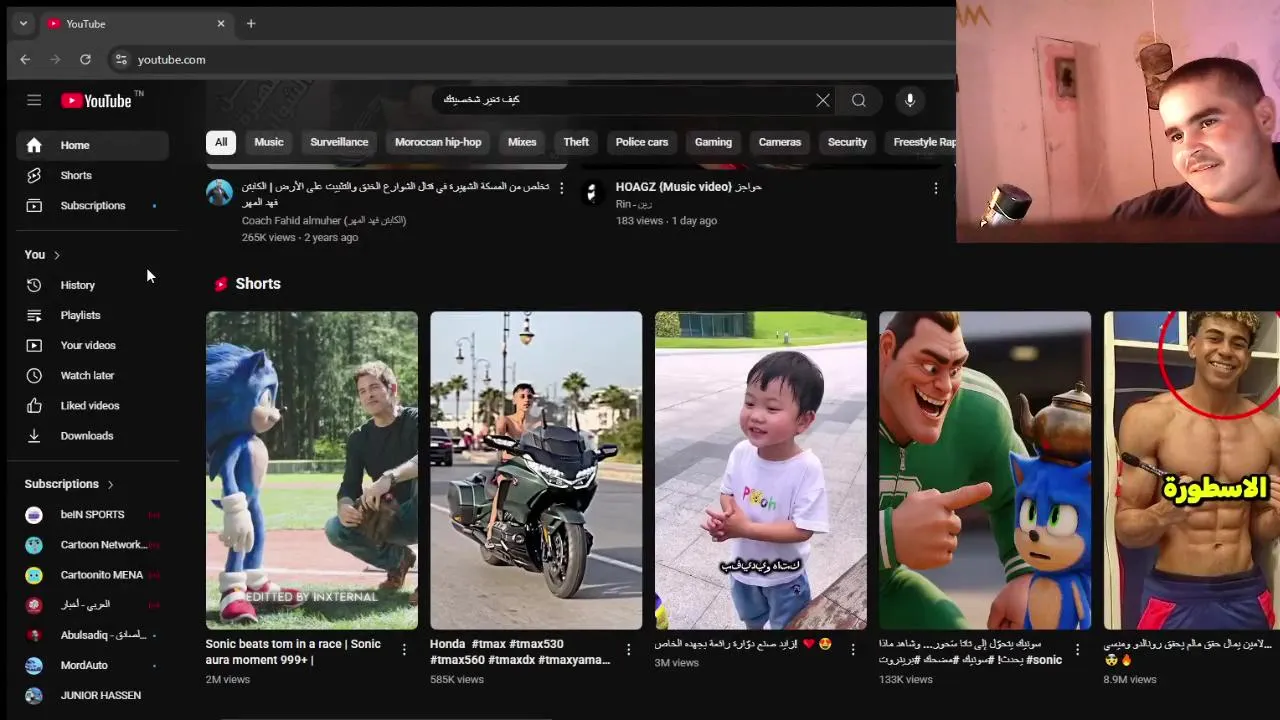Click Coach Fahid almuher channel name

click(x=324, y=220)
